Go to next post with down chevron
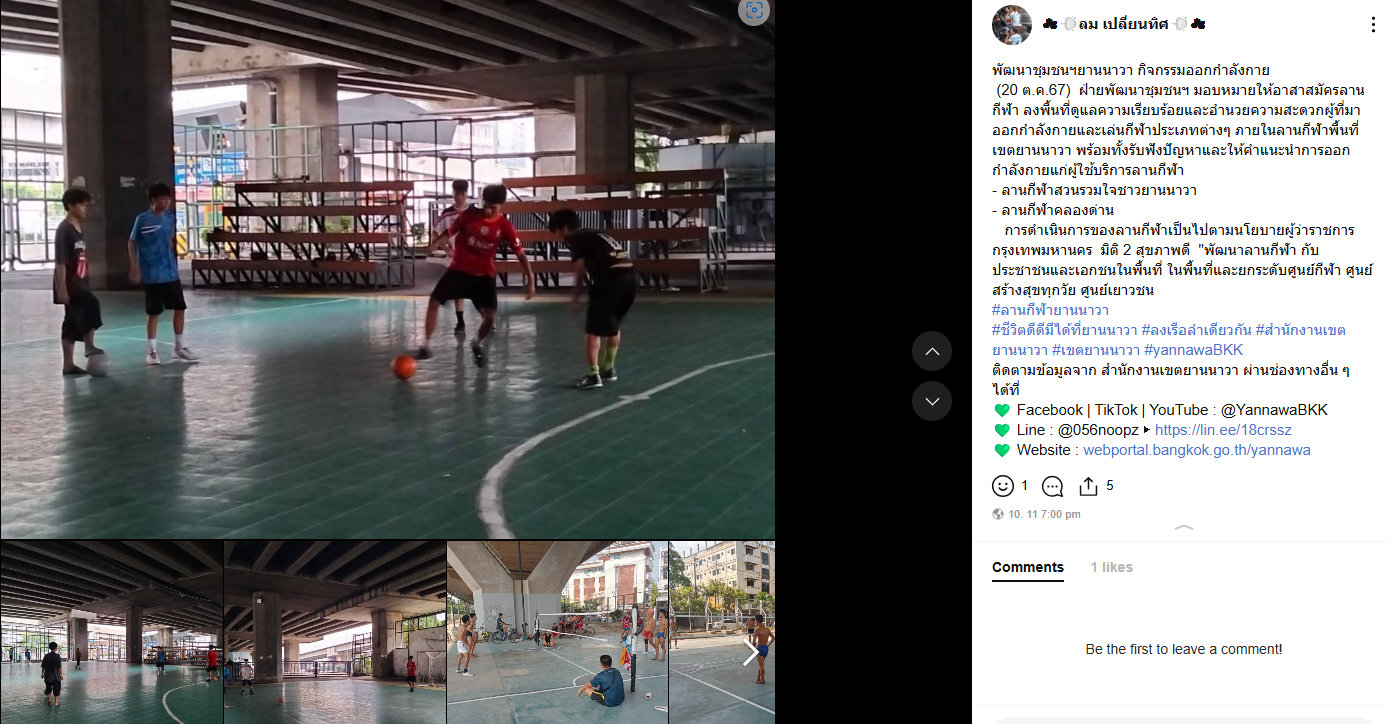Screen dimensions: 1388x724 click(932, 401)
